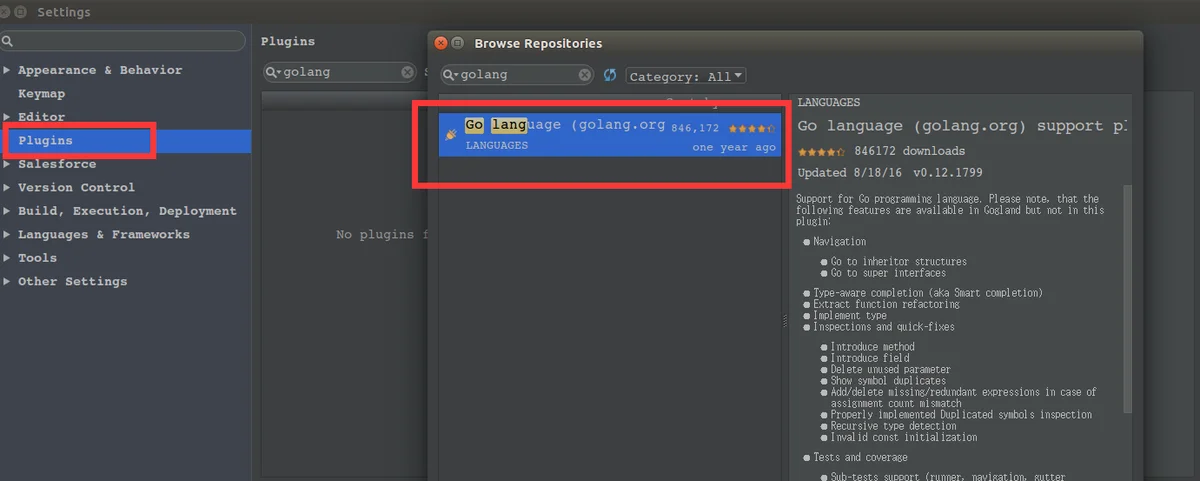Open search options magnifier in Browse Repositories
The width and height of the screenshot is (1200, 481).
click(x=452, y=75)
